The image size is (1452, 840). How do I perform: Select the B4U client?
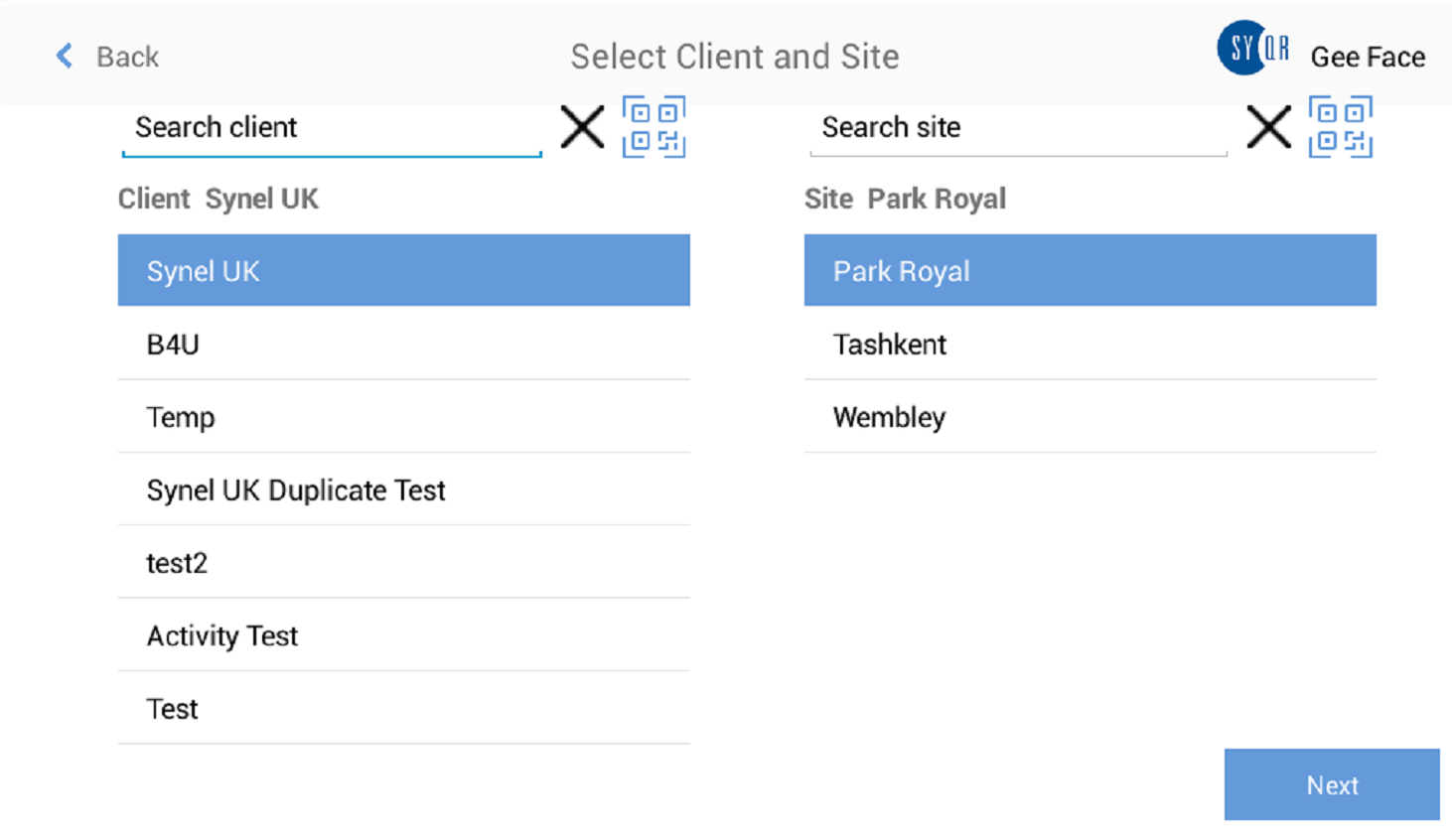tap(403, 344)
